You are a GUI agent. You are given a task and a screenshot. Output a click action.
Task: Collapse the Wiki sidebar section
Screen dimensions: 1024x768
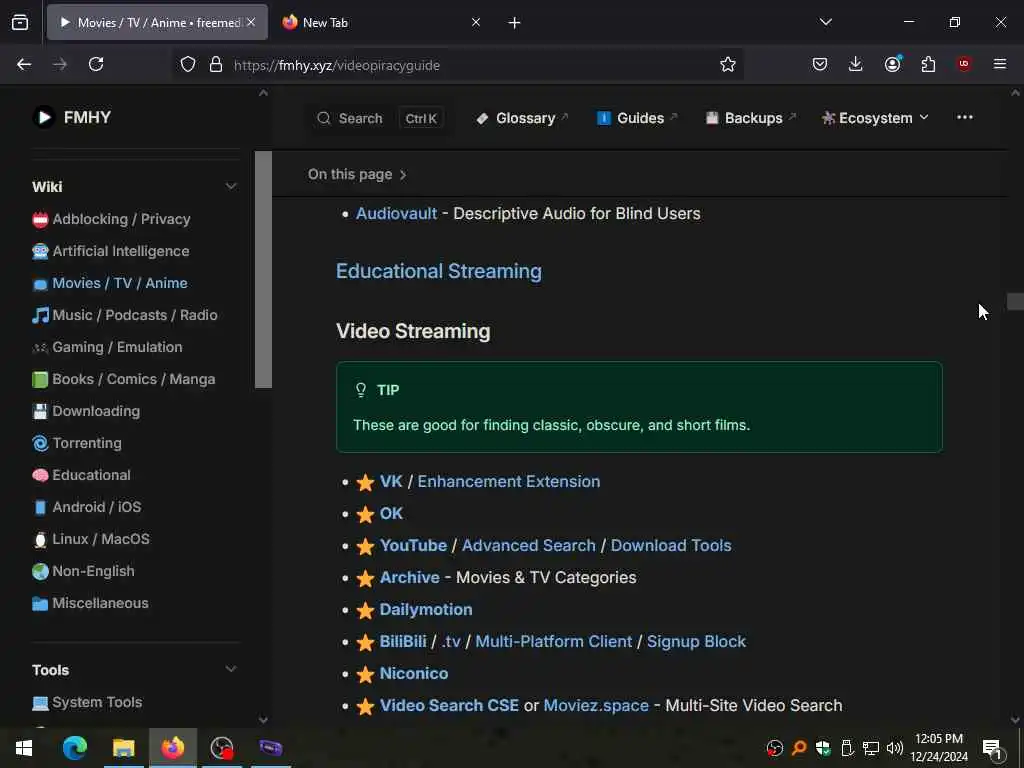[x=231, y=187]
